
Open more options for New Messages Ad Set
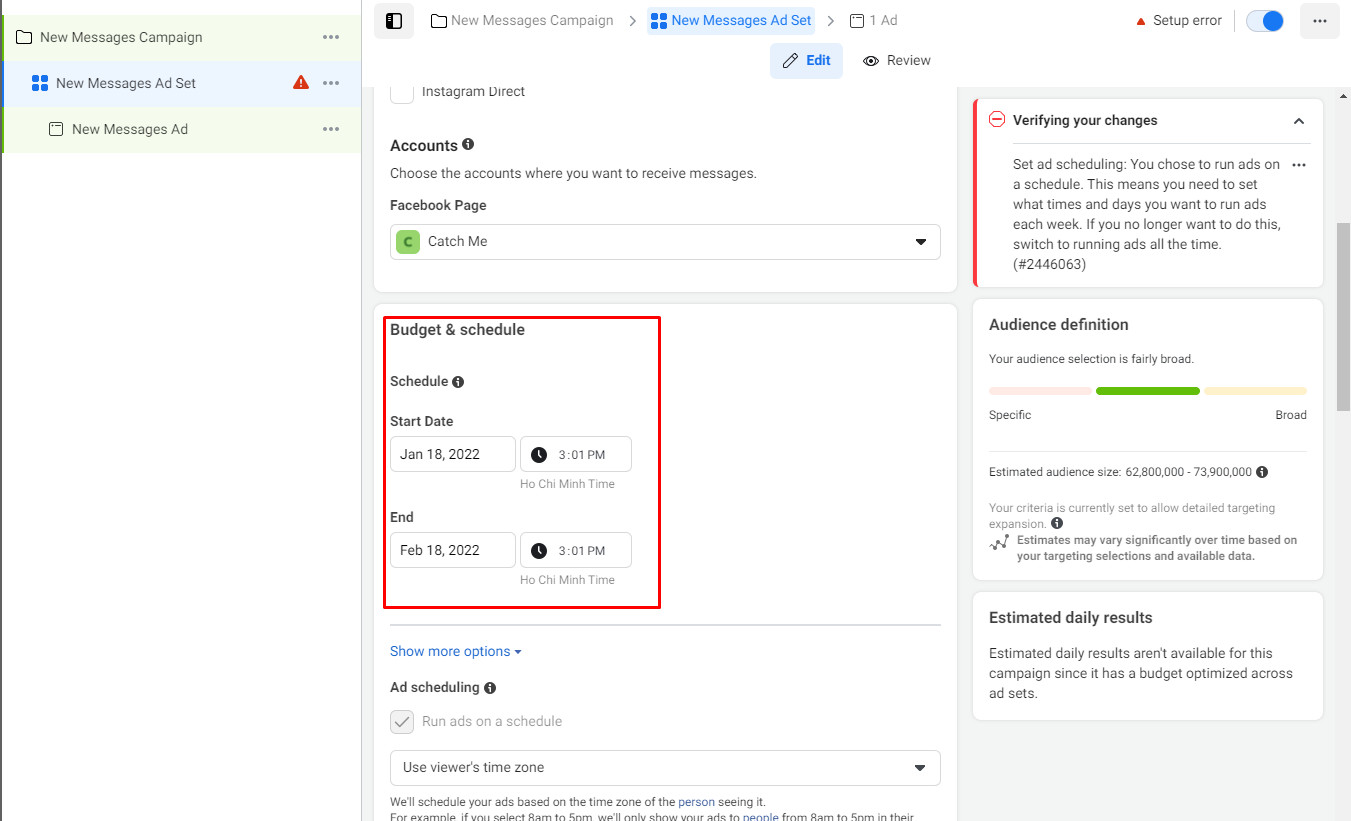click(331, 83)
